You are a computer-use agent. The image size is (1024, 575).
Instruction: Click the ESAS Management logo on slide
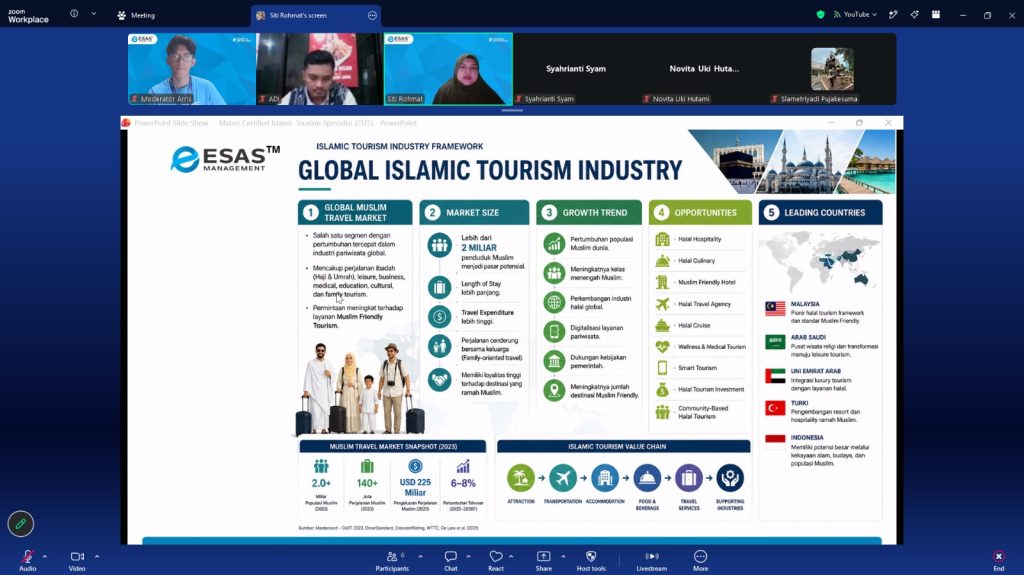coord(225,159)
